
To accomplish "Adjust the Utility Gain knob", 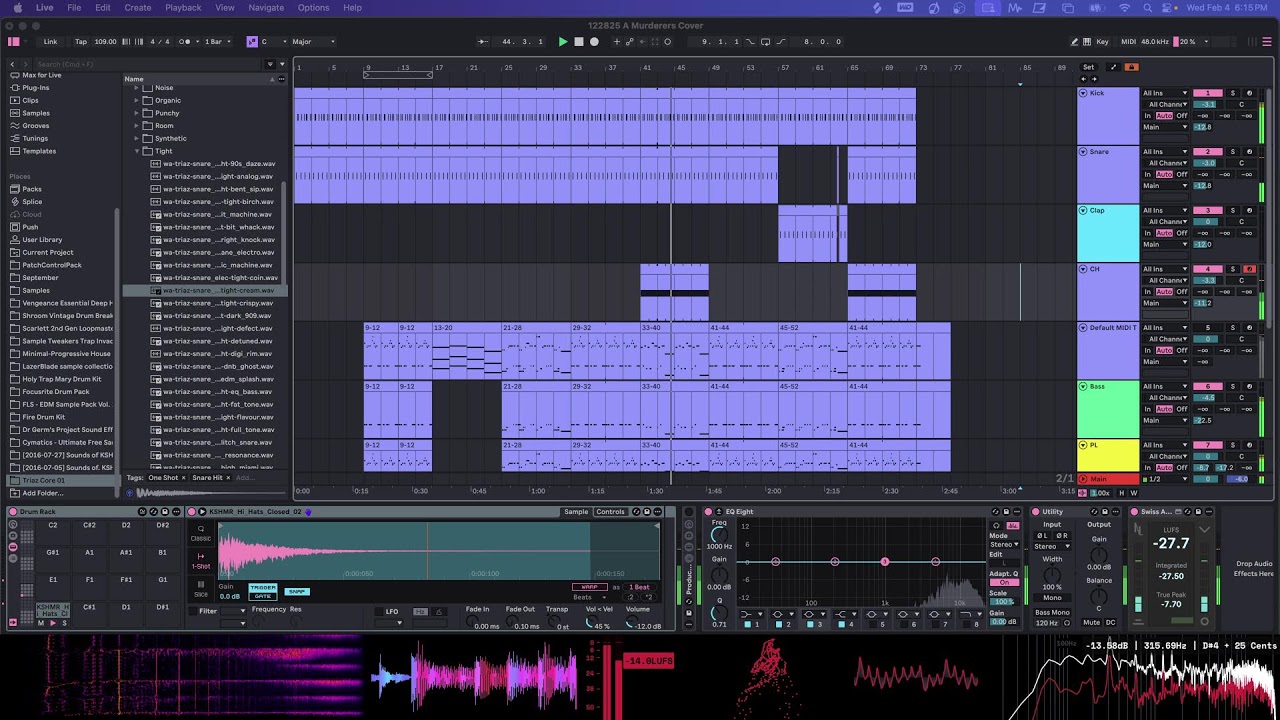I will 1099,553.
